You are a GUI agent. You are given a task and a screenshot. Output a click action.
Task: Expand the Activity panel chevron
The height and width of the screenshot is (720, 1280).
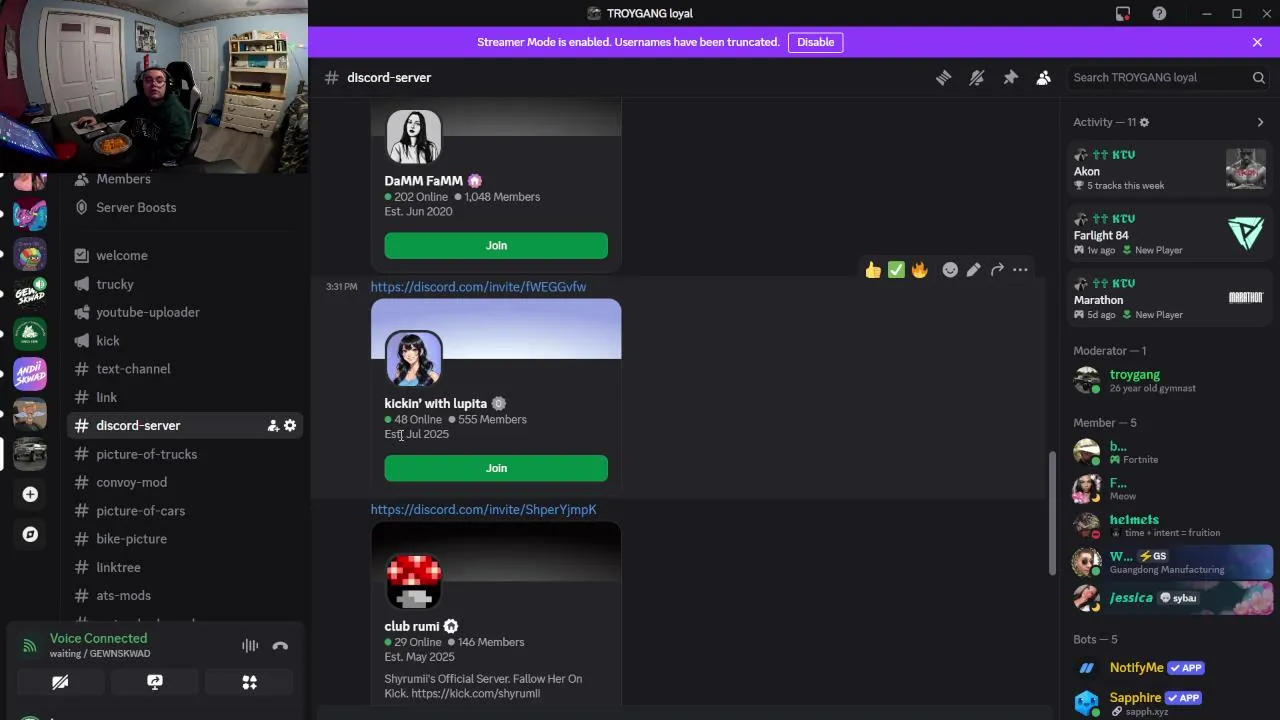1260,122
